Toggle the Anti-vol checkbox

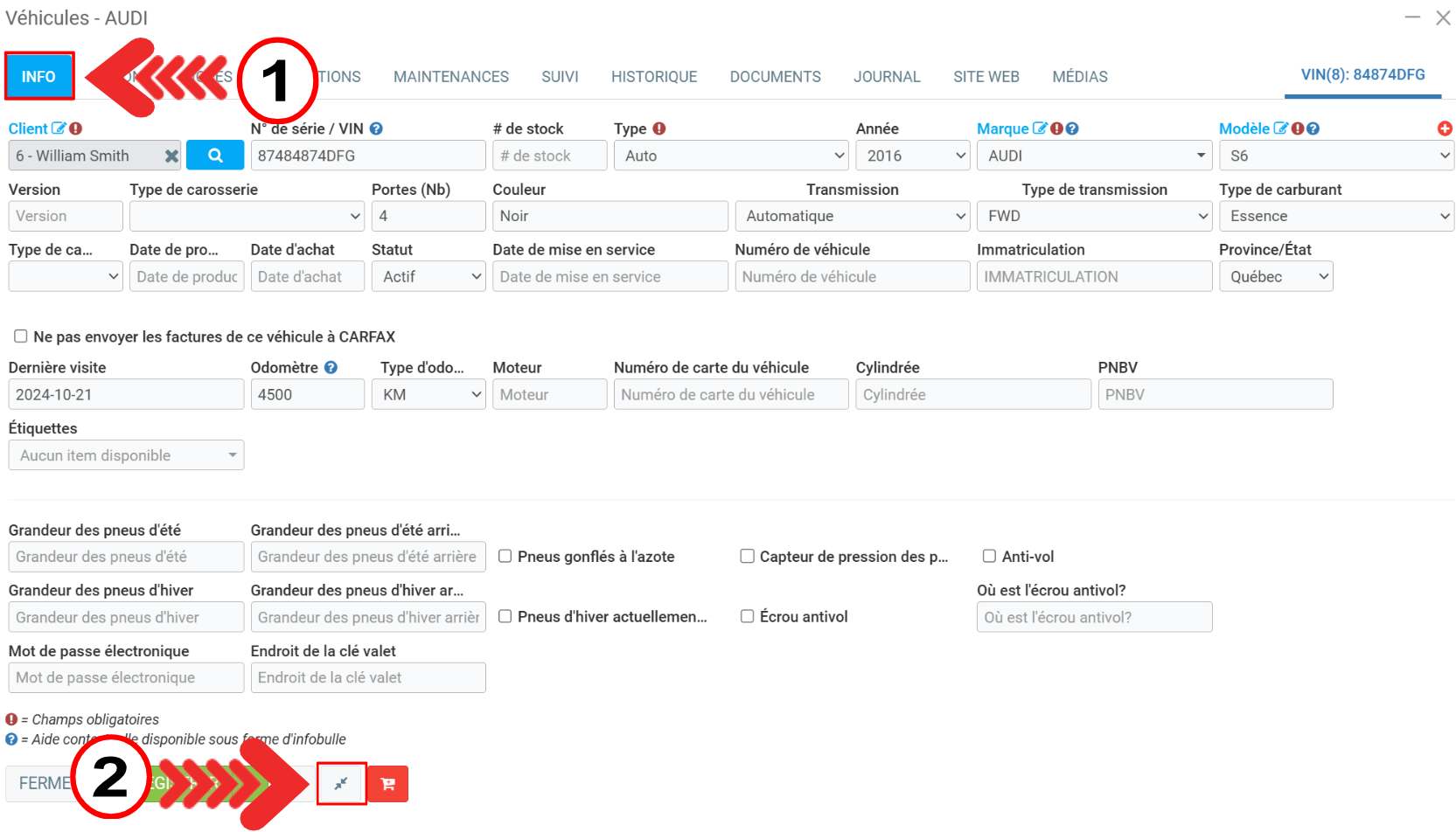[x=989, y=557]
